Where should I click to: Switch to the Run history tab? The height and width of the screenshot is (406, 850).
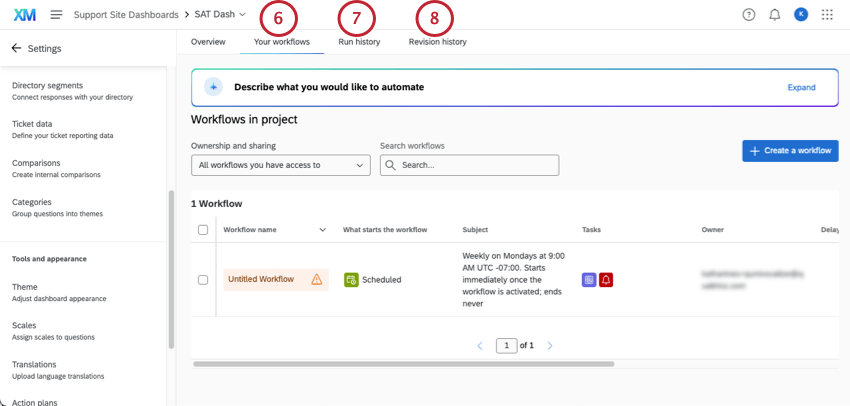(x=359, y=42)
